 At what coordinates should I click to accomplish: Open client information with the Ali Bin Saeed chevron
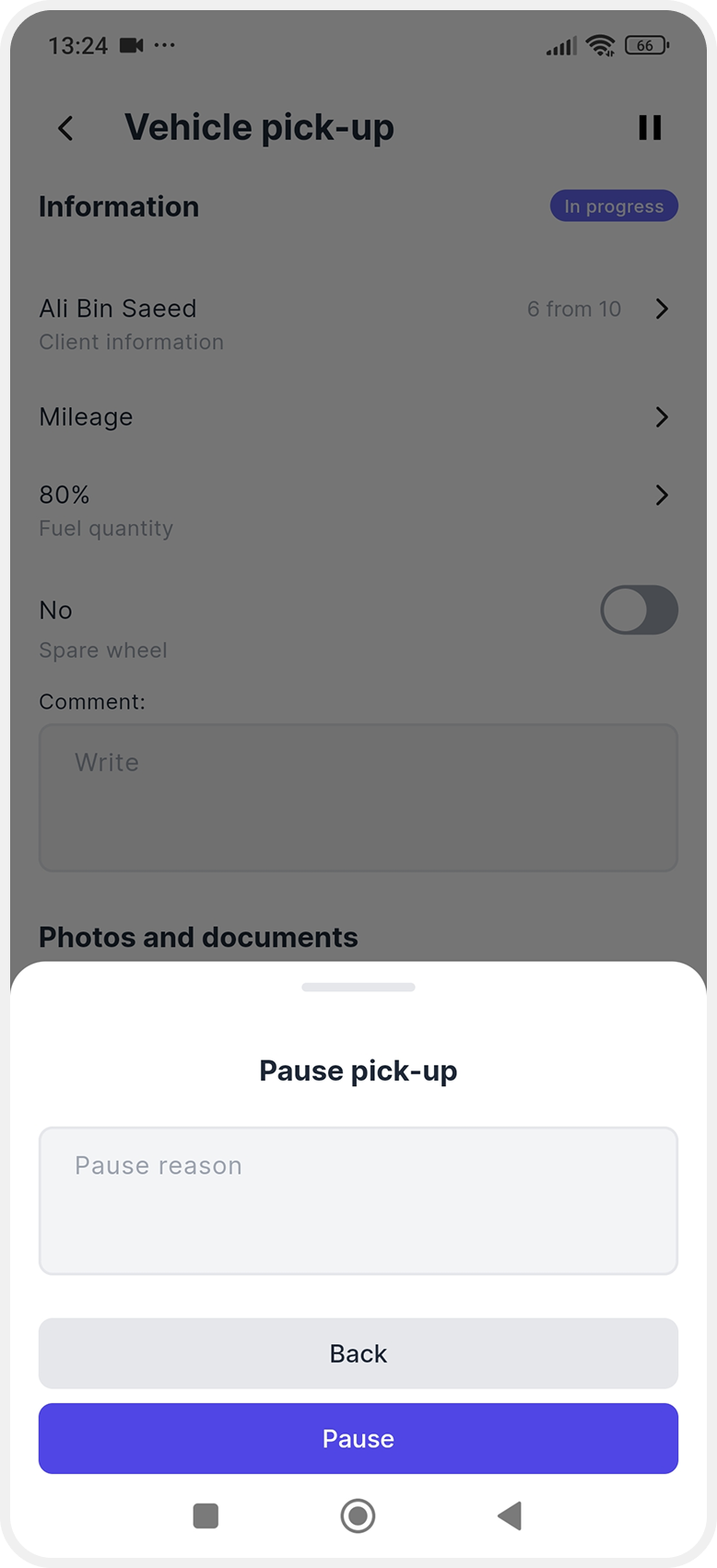[x=661, y=309]
